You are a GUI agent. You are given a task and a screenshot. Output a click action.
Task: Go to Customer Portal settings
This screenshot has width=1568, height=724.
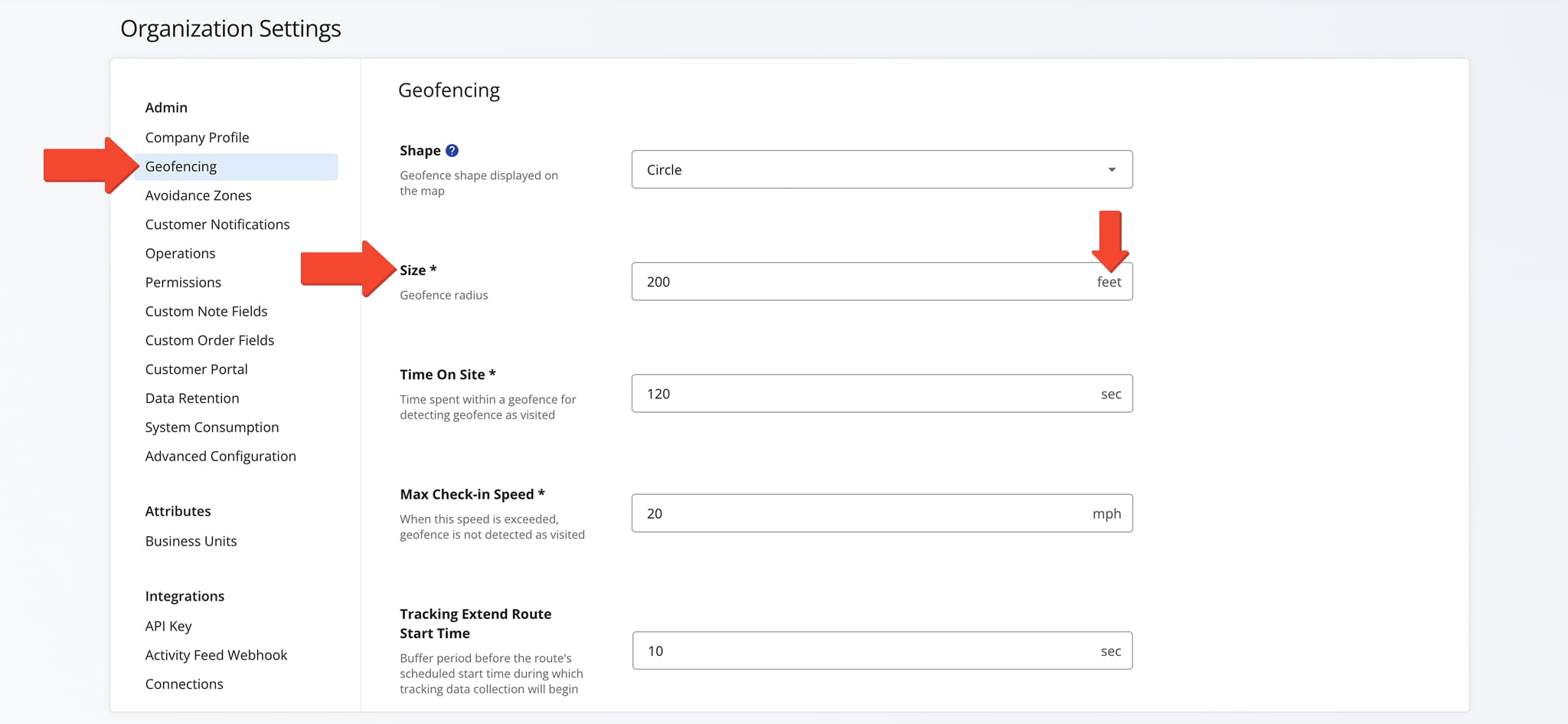point(196,369)
